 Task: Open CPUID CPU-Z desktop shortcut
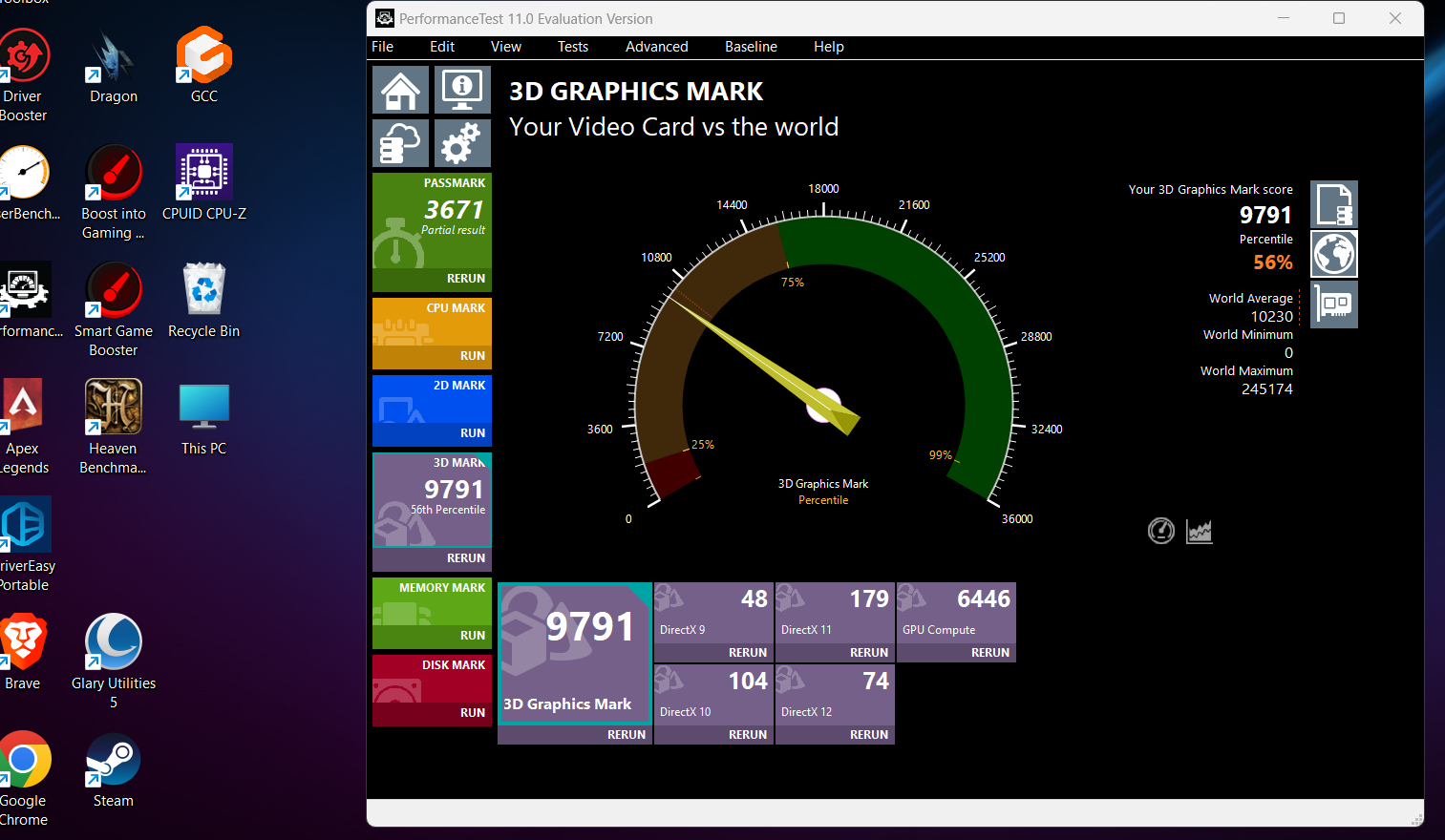[x=204, y=183]
